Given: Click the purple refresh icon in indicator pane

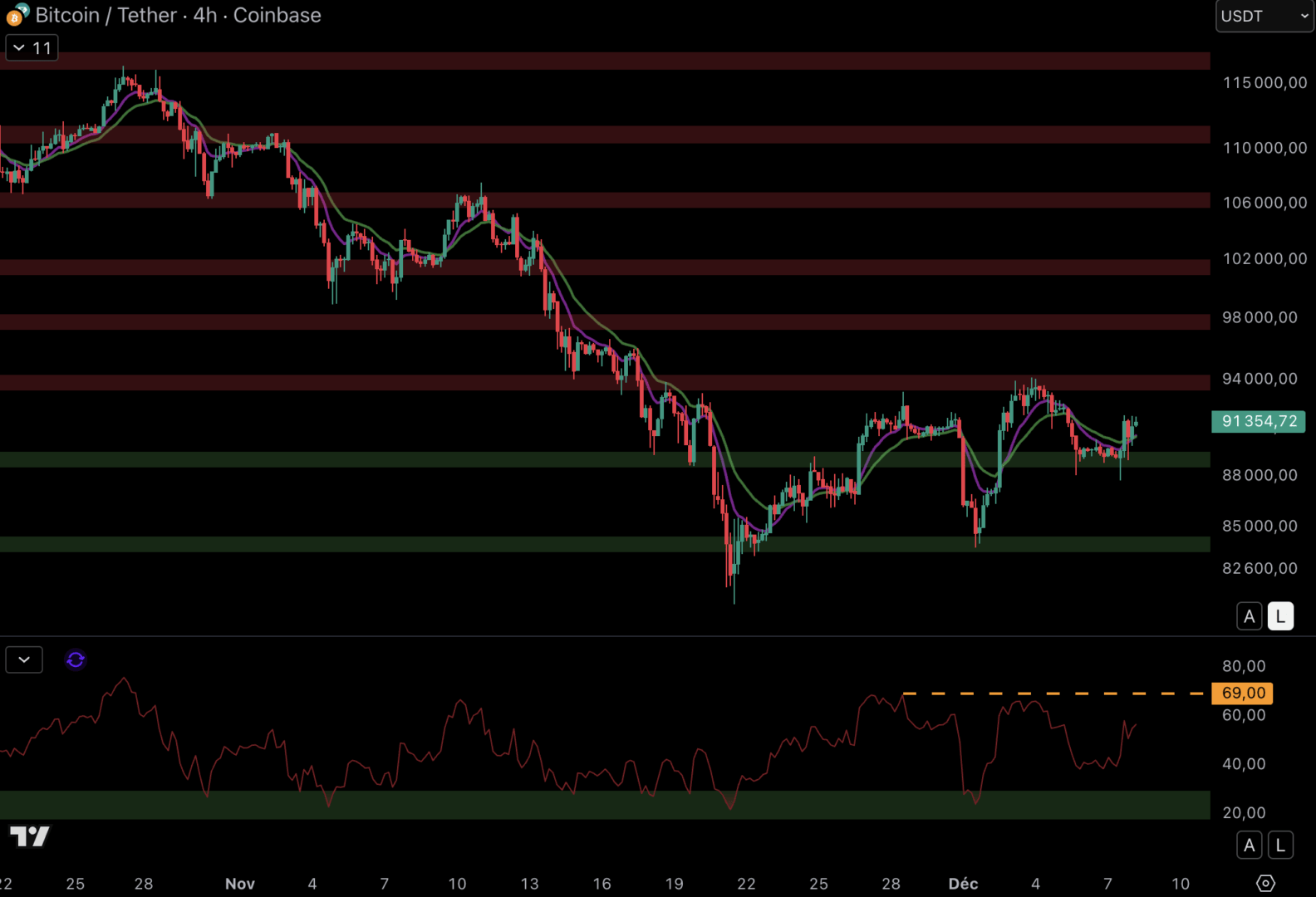Looking at the screenshot, I should (76, 659).
